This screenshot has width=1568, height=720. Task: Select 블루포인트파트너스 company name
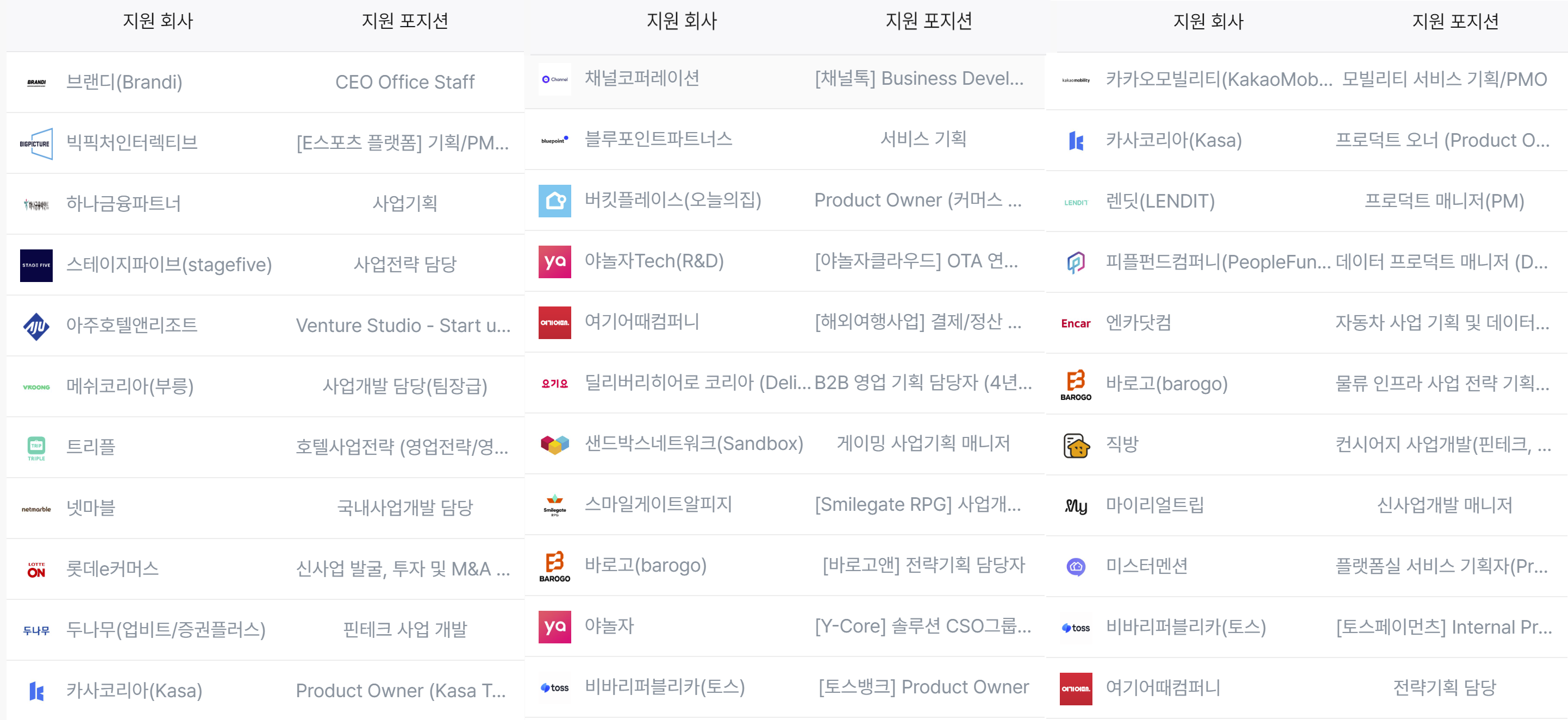point(658,139)
